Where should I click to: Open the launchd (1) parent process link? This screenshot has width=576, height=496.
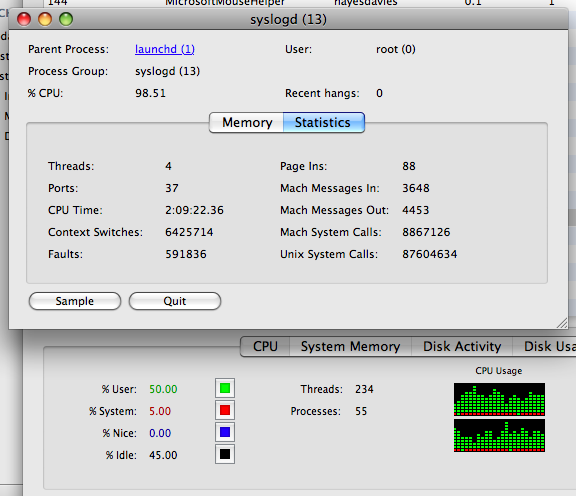point(165,49)
